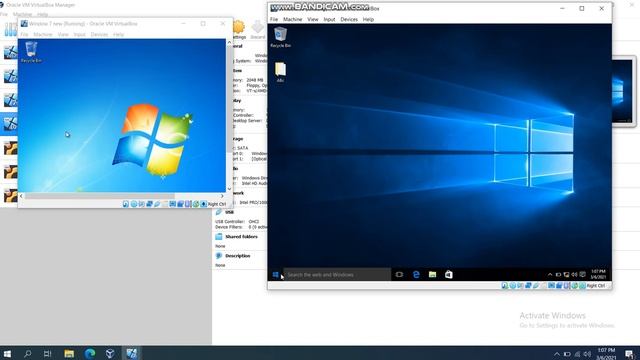Open Action Center in Windows 10 guest tray

pyautogui.click(x=582, y=275)
